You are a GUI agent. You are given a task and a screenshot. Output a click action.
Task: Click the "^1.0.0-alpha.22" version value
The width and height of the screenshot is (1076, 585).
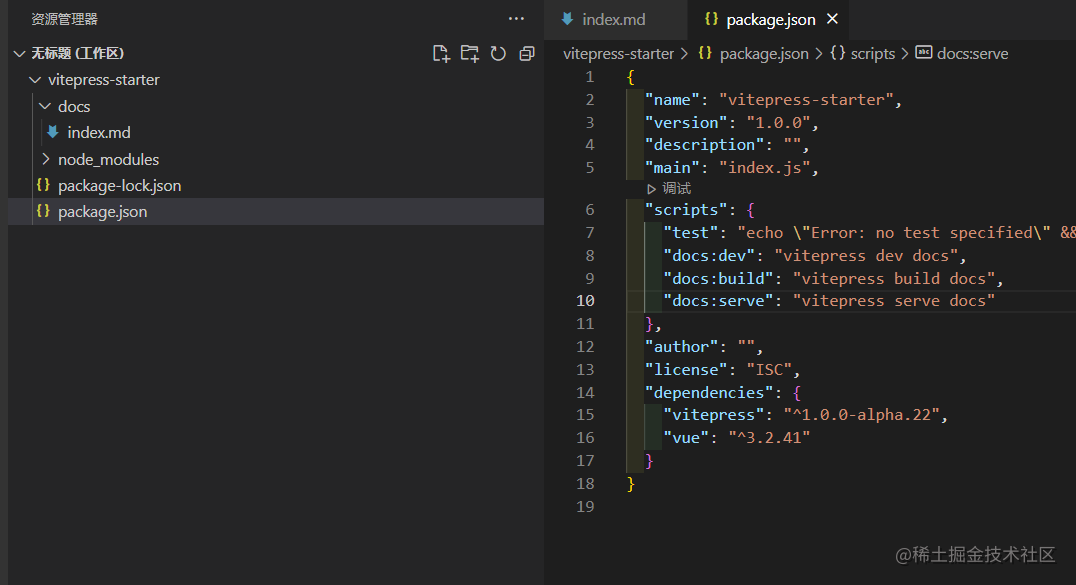862,415
